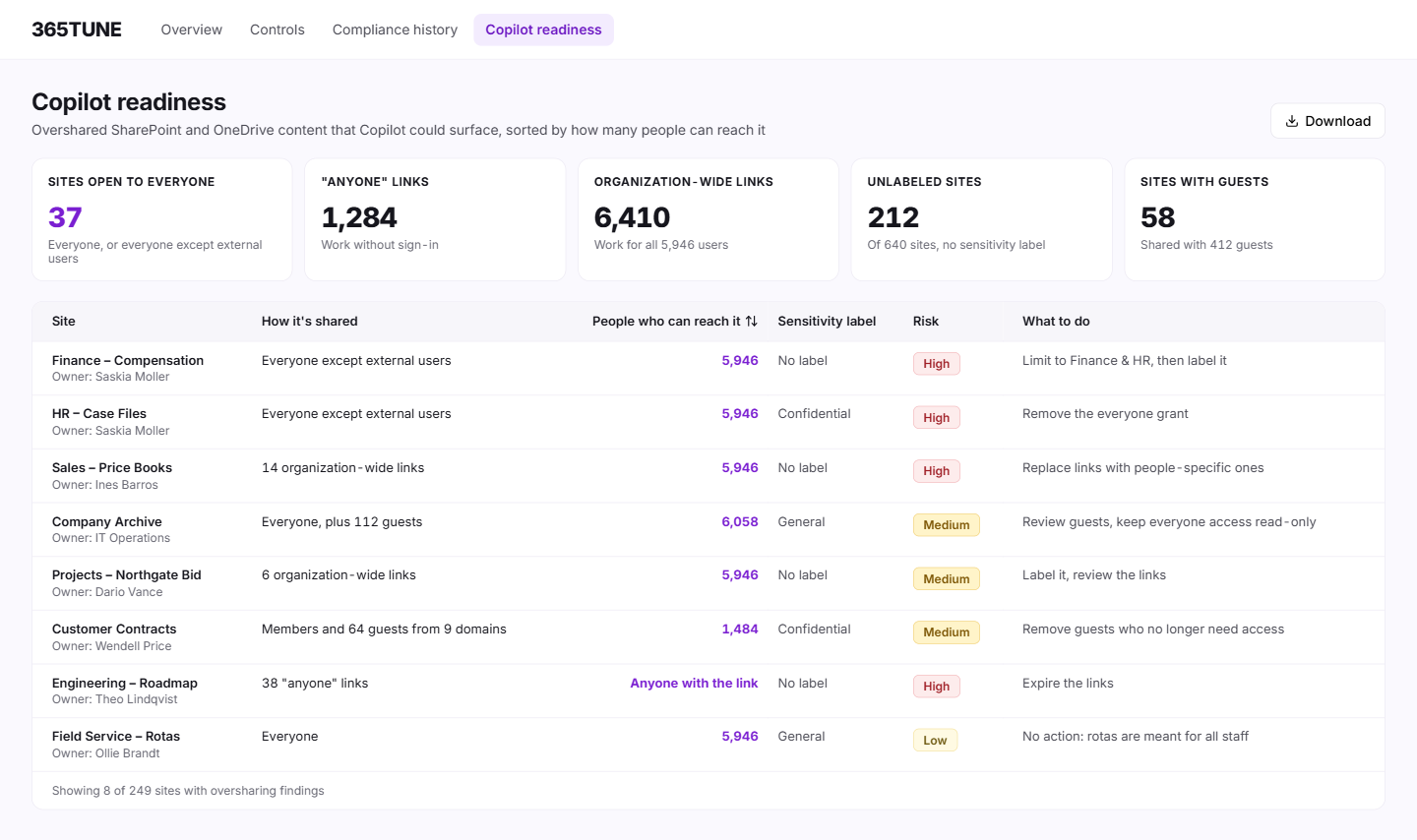Click "Expire the links" recommendation
Viewport: 1417px width, 840px height.
[x=1068, y=684]
